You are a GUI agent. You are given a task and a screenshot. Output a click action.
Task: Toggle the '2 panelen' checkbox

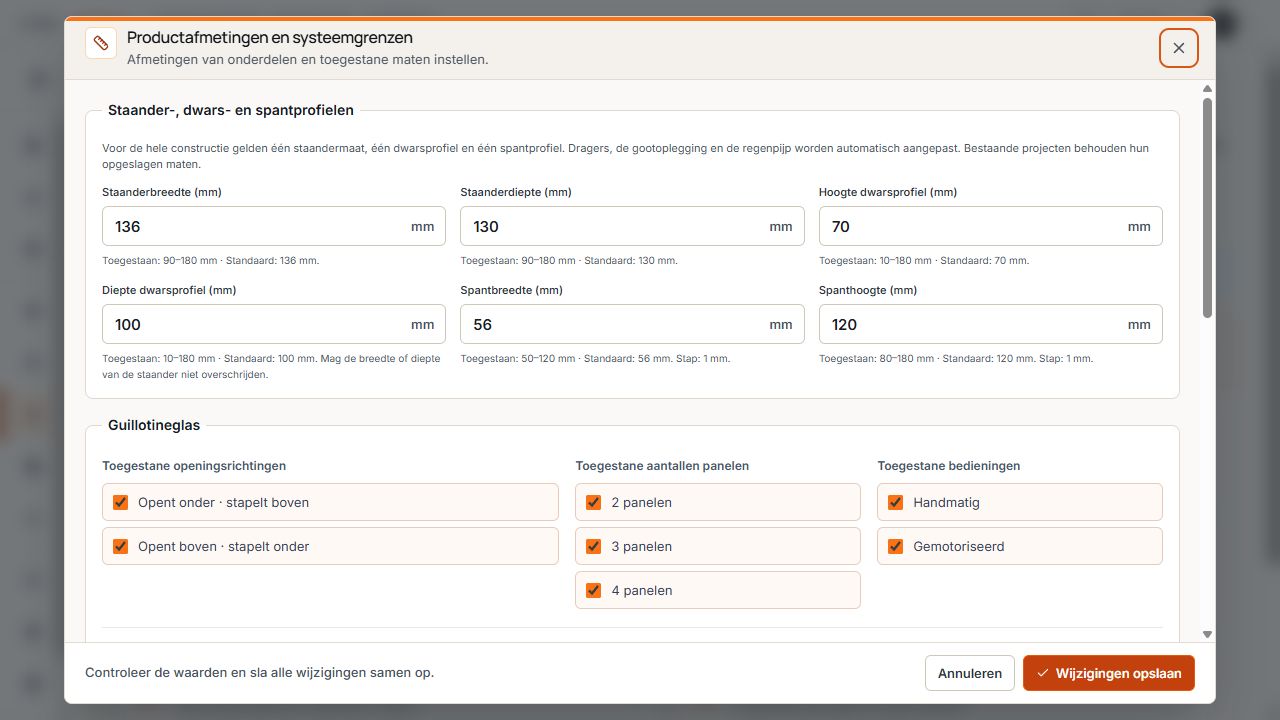point(594,502)
